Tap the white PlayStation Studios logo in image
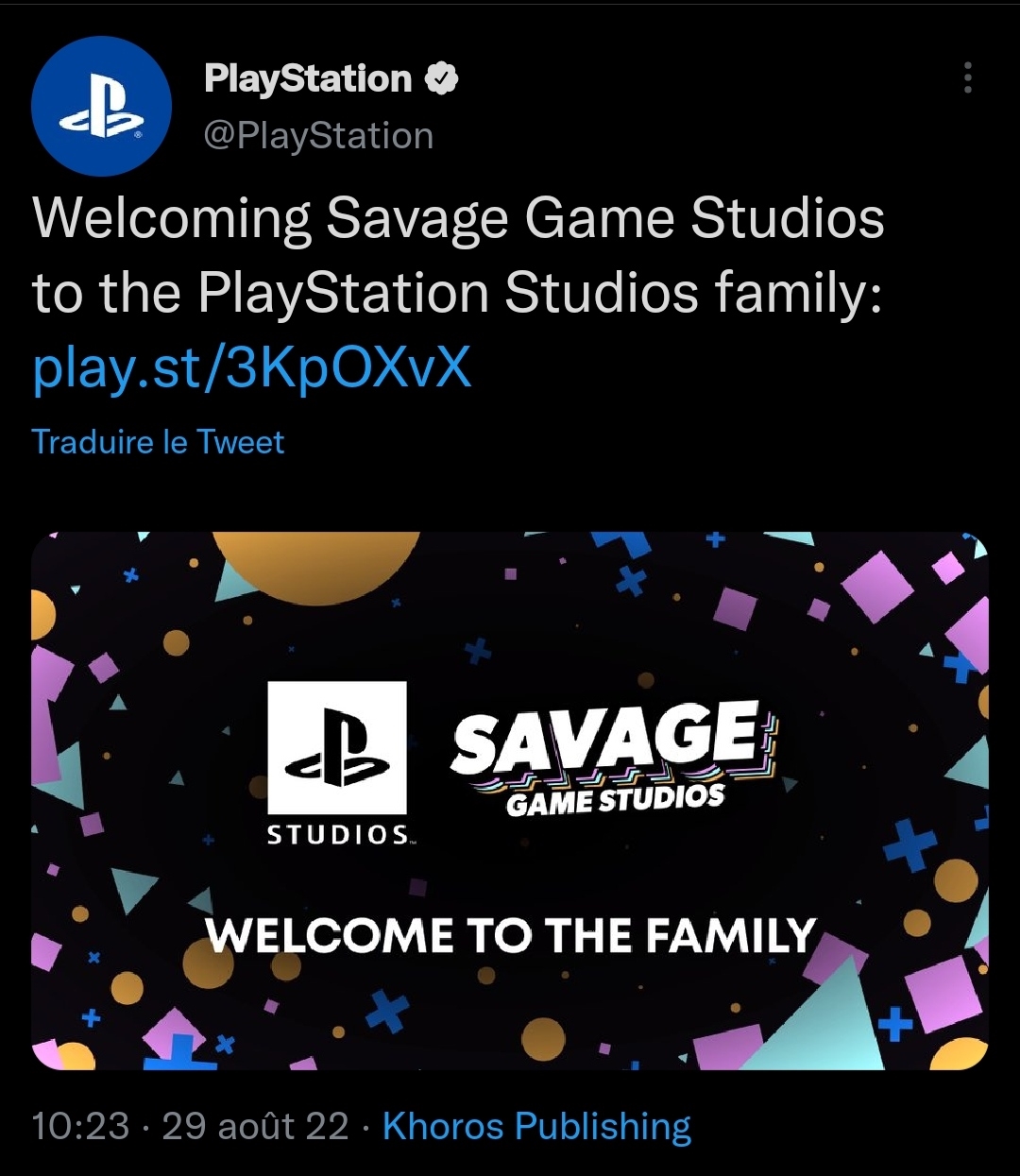The image size is (1020, 1176). pyautogui.click(x=337, y=747)
